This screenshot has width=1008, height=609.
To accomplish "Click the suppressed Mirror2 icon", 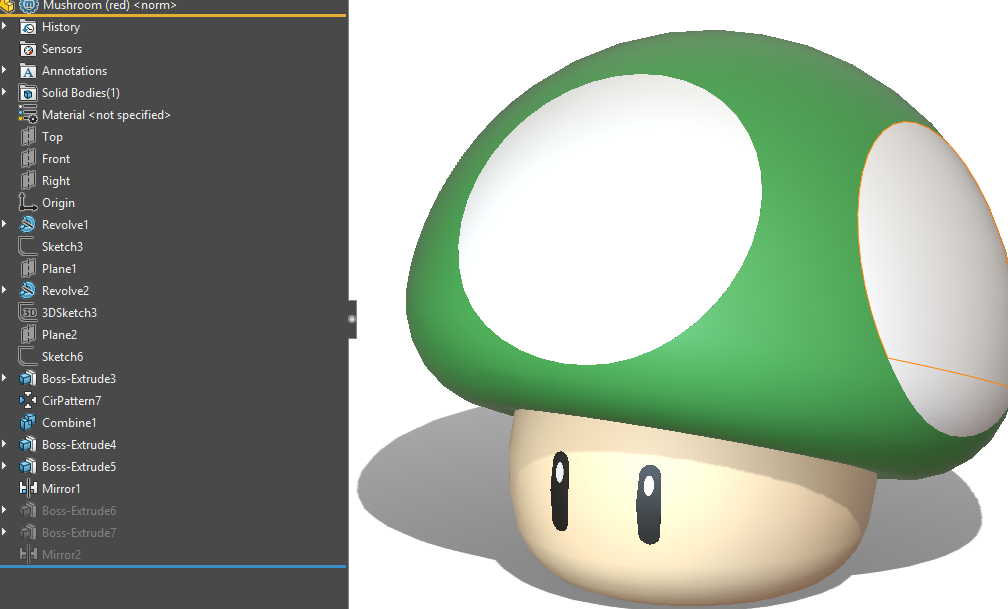I will [28, 554].
